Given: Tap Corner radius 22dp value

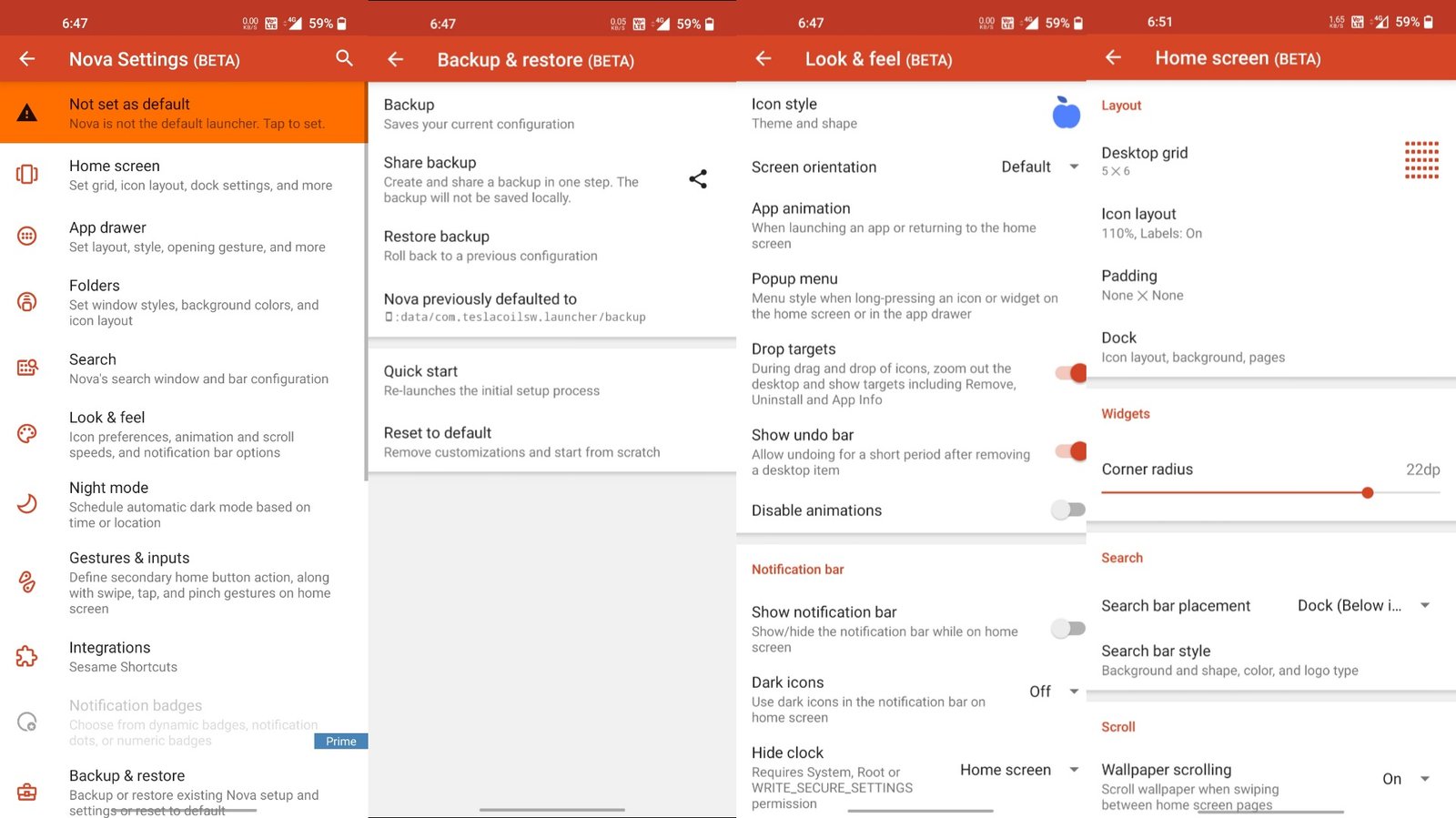Looking at the screenshot, I should coord(1422,470).
